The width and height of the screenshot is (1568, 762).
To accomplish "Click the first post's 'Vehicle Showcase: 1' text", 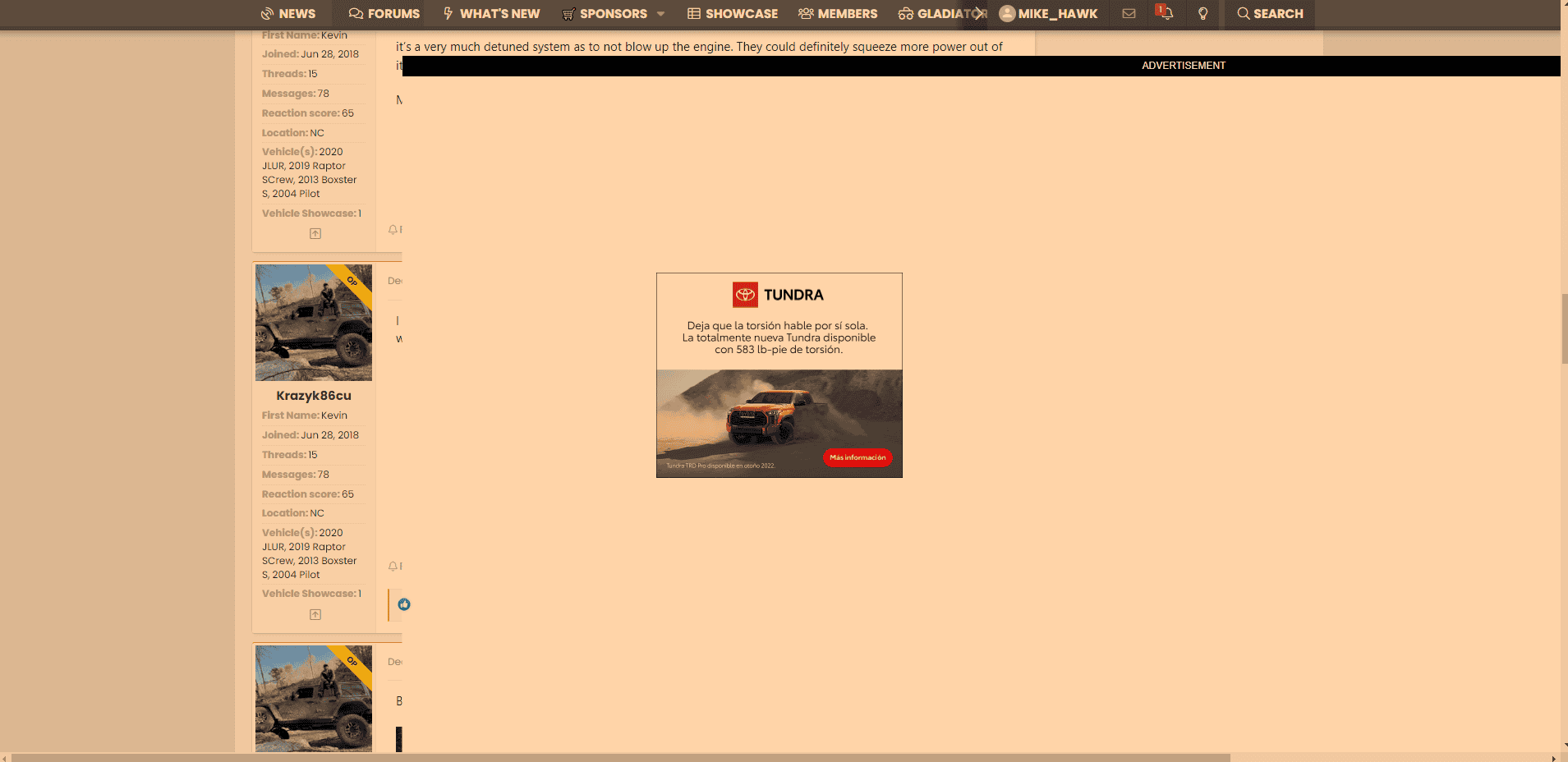I will click(311, 213).
